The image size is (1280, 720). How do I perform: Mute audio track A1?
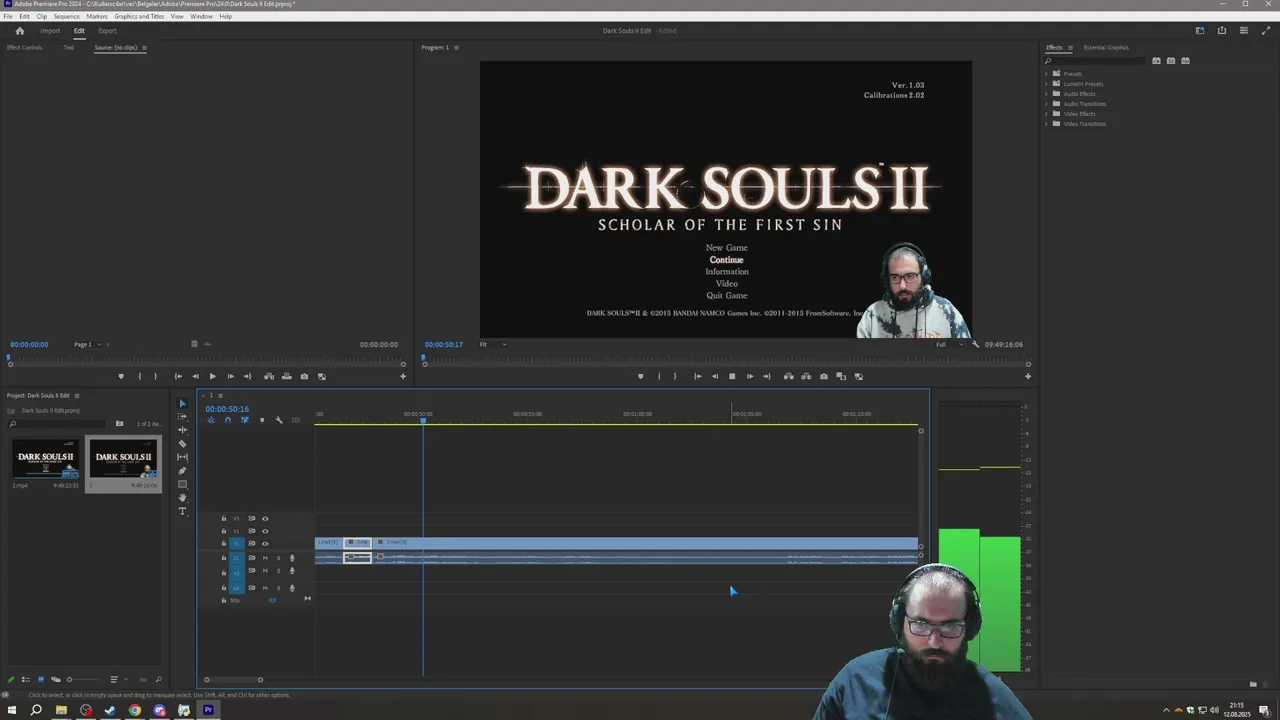pyautogui.click(x=265, y=558)
